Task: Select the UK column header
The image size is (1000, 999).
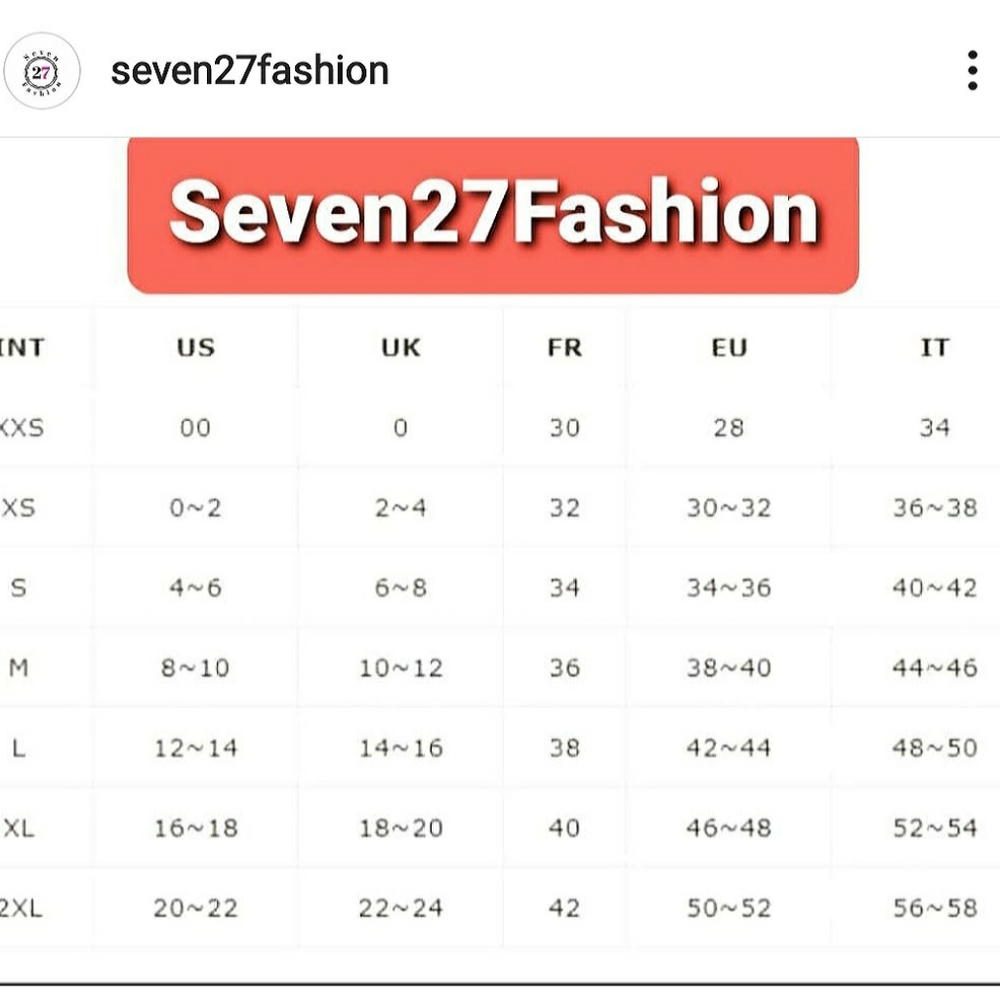Action: point(401,348)
